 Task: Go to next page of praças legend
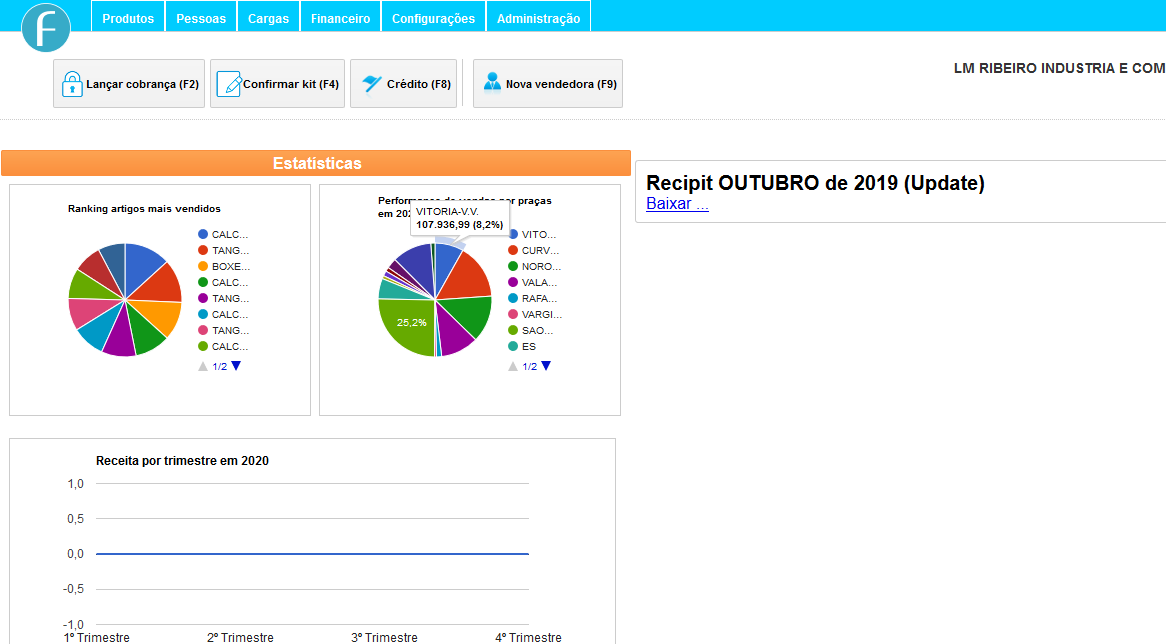click(x=546, y=366)
